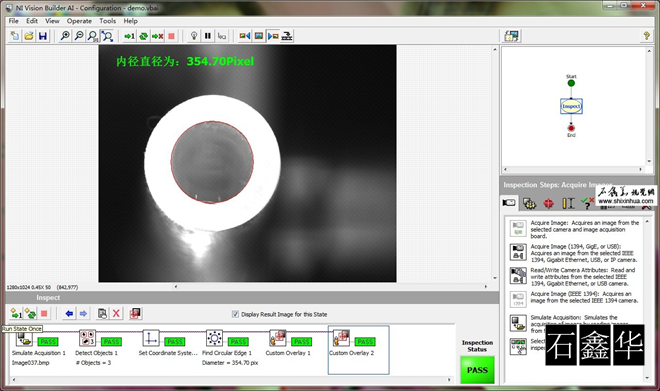Toggle Display Result Image for this State
660x391 pixels.
tap(235, 314)
